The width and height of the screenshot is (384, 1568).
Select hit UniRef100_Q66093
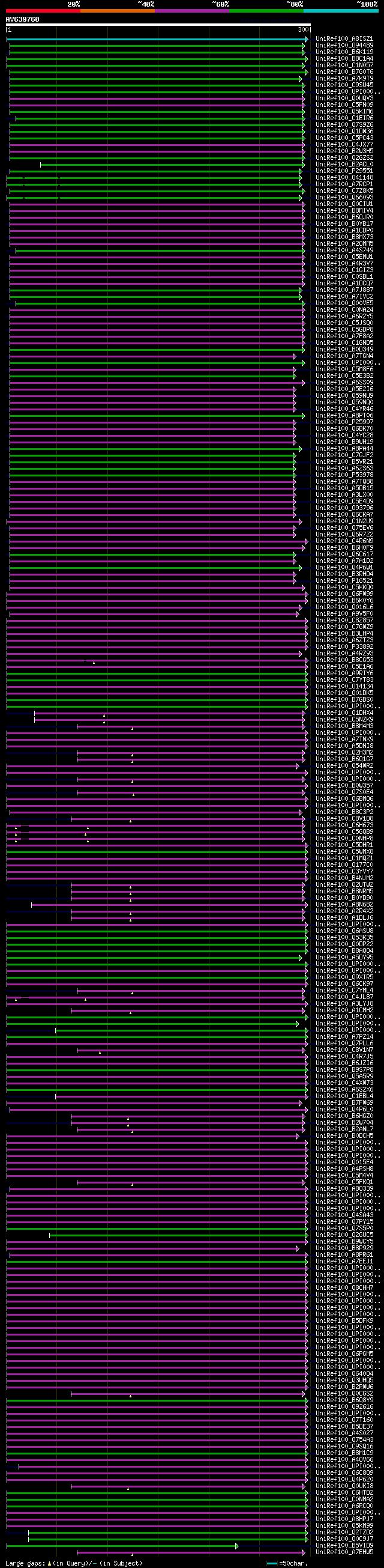[x=344, y=198]
